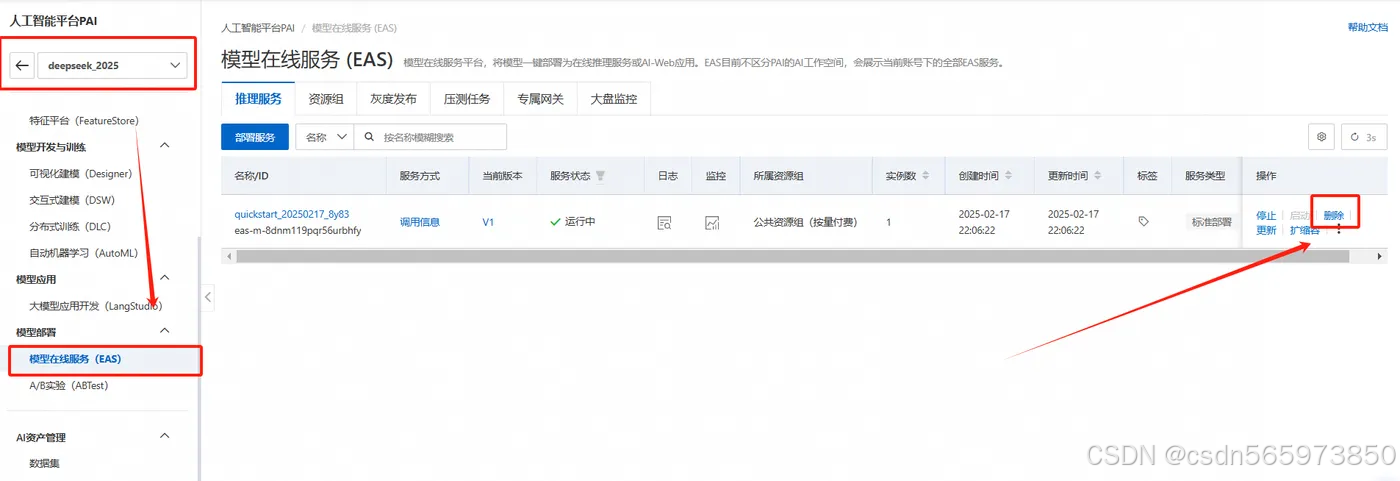Open the deepseek_2025 workspace dropdown

tap(112, 65)
